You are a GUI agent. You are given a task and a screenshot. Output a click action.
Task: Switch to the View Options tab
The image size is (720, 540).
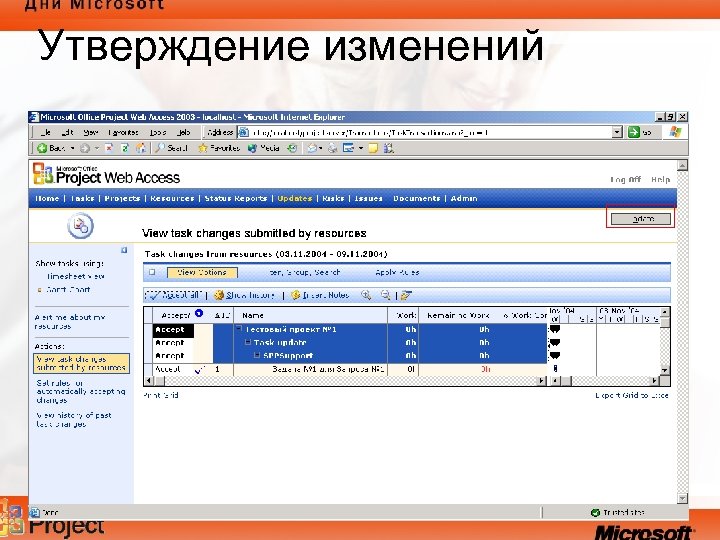click(x=202, y=272)
